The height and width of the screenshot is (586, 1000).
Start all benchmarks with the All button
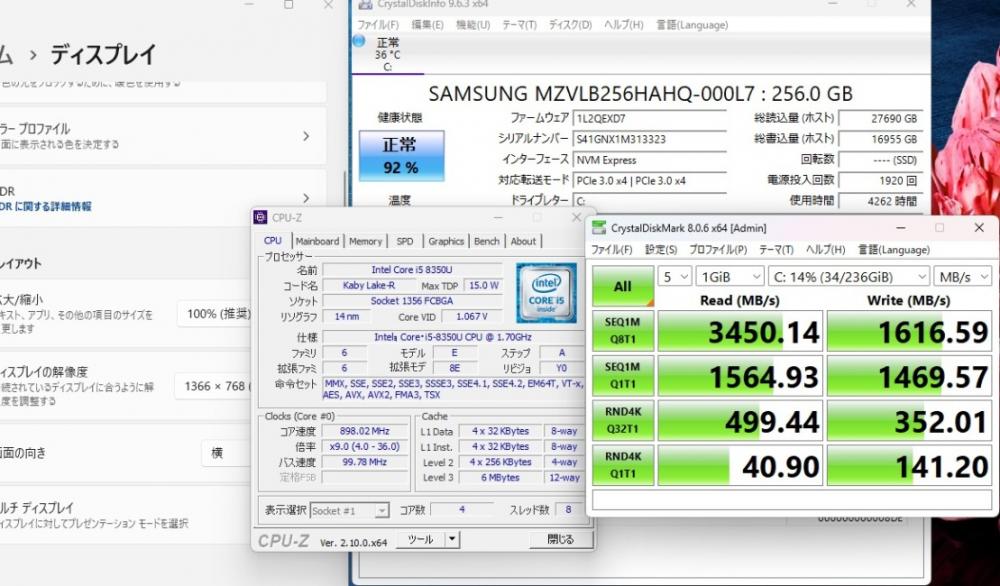623,286
